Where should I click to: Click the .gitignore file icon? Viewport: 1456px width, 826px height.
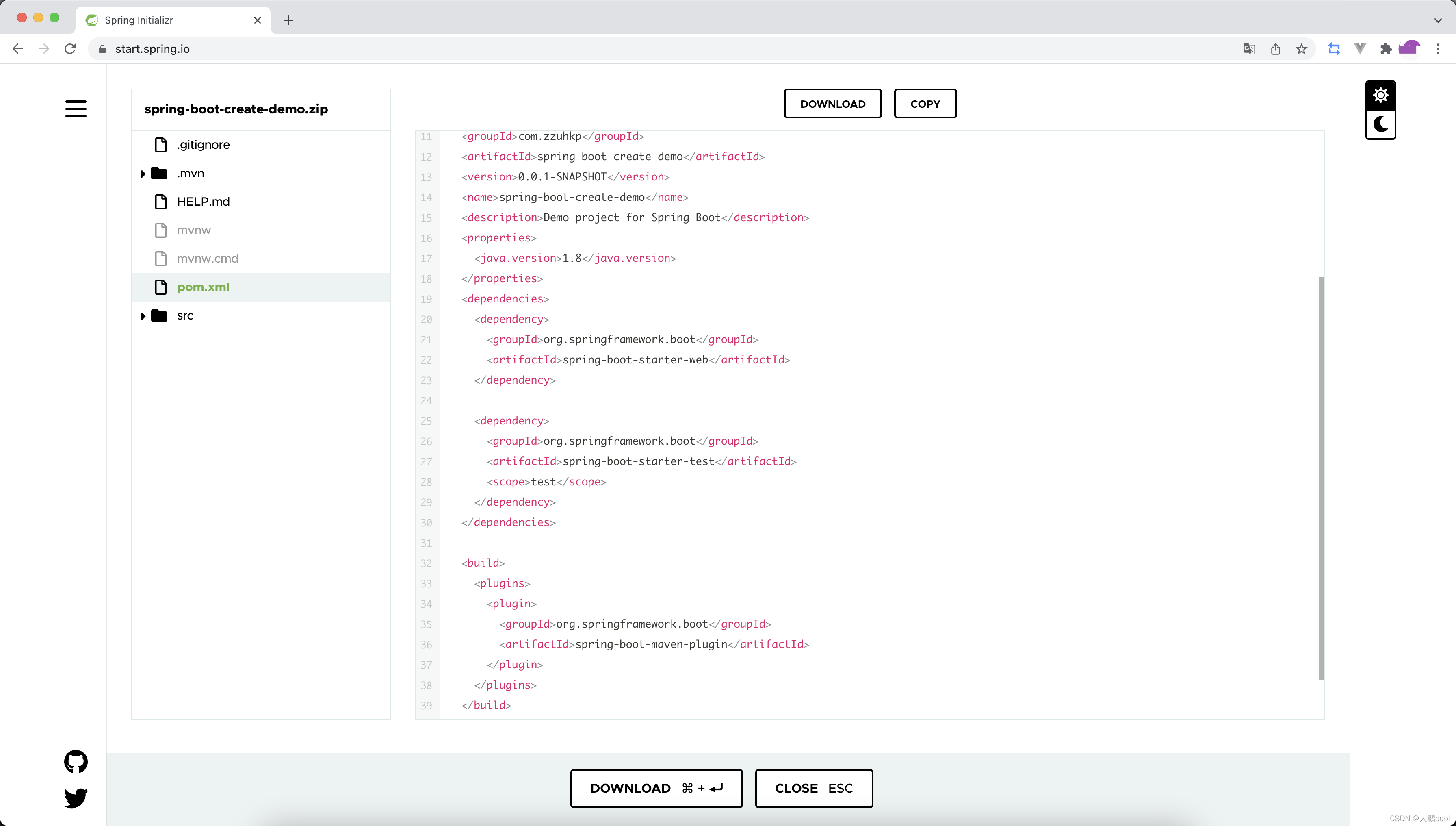(160, 145)
